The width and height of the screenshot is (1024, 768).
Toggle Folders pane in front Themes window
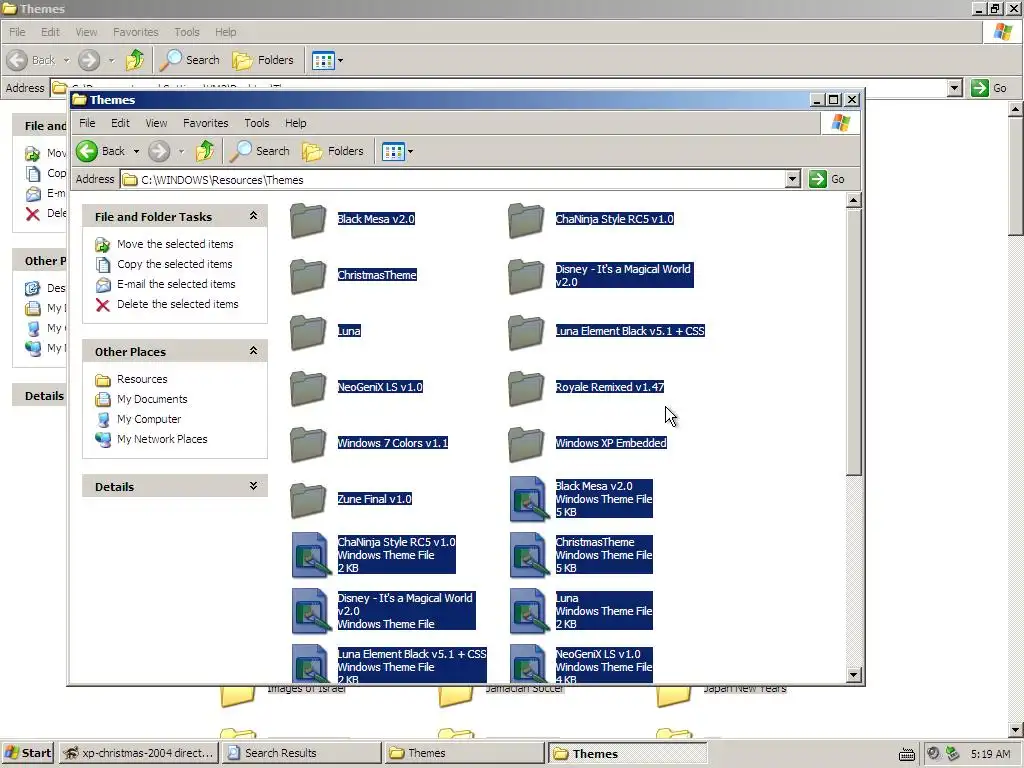(x=333, y=151)
